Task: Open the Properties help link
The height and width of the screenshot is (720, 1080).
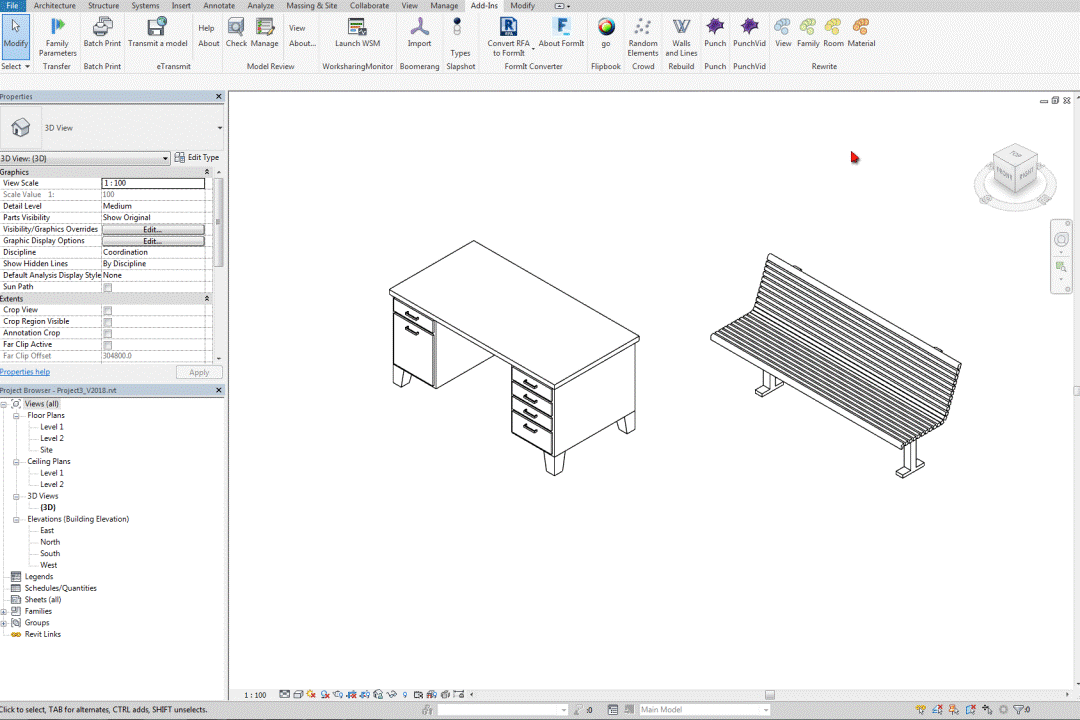Action: click(x=25, y=372)
